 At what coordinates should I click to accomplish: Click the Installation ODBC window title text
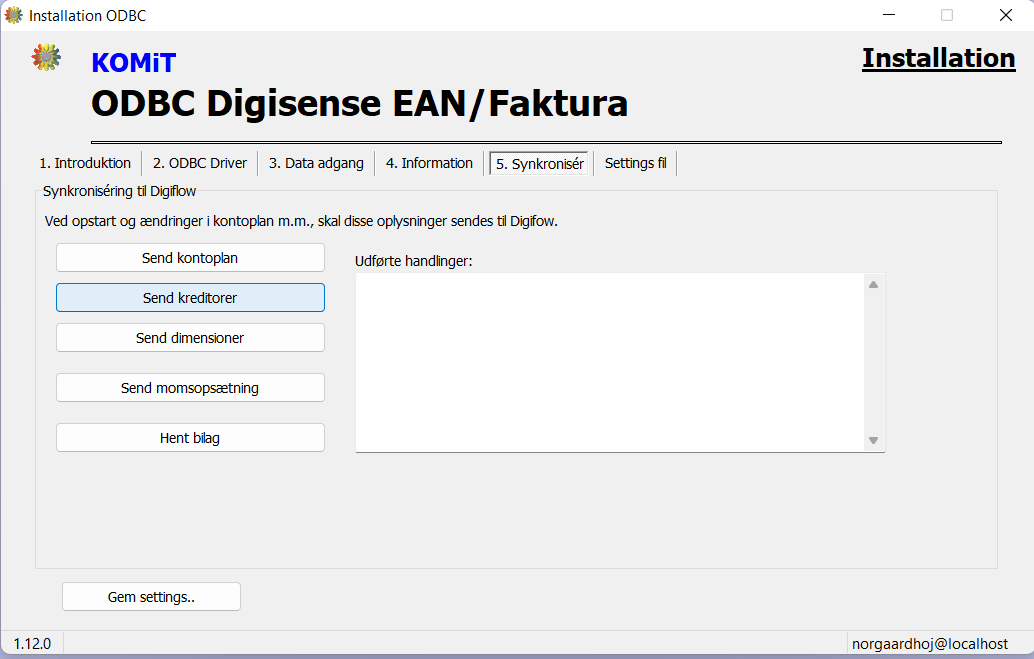pyautogui.click(x=88, y=16)
